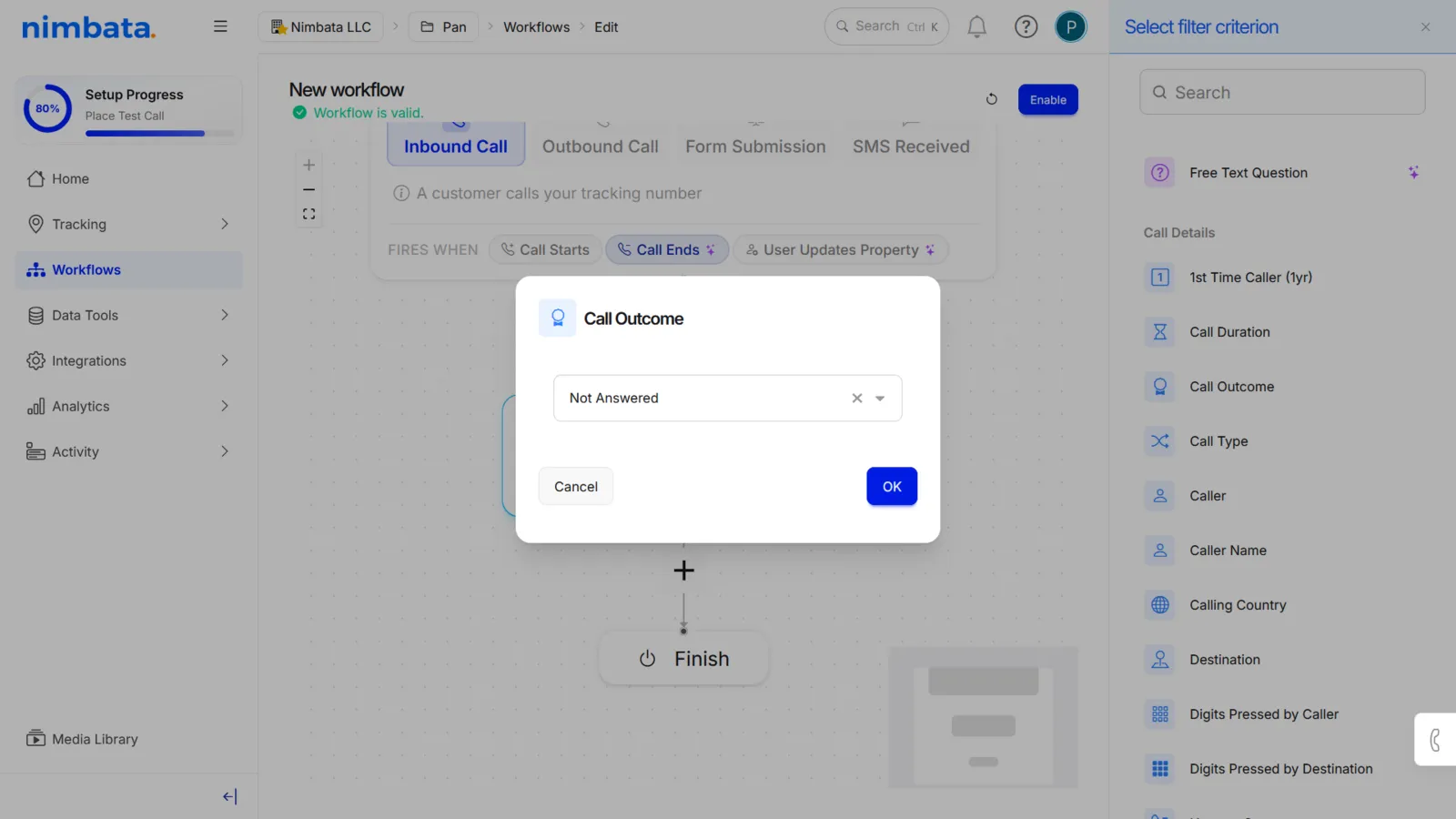Cancel the Call Outcome dialog
Viewport: 1456px width, 819px height.
coord(576,486)
